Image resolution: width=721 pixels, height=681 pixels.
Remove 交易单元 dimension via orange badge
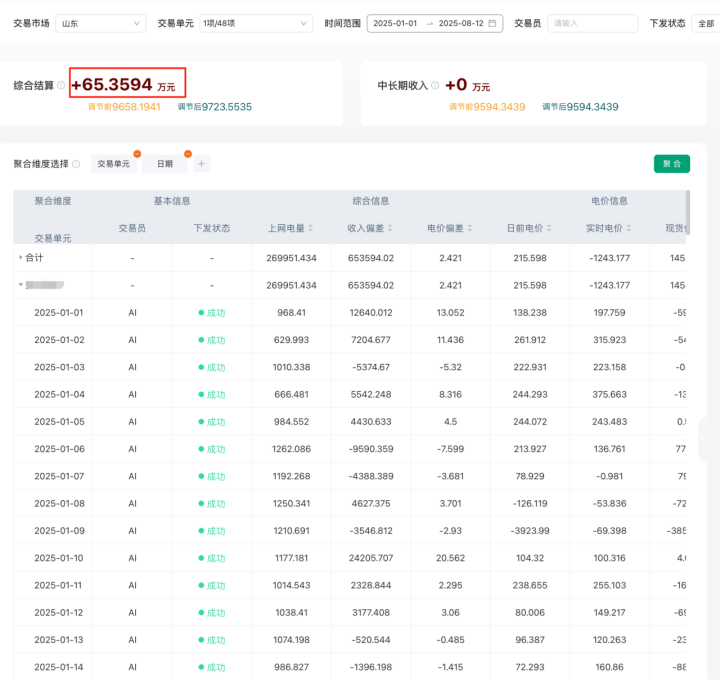point(137,154)
